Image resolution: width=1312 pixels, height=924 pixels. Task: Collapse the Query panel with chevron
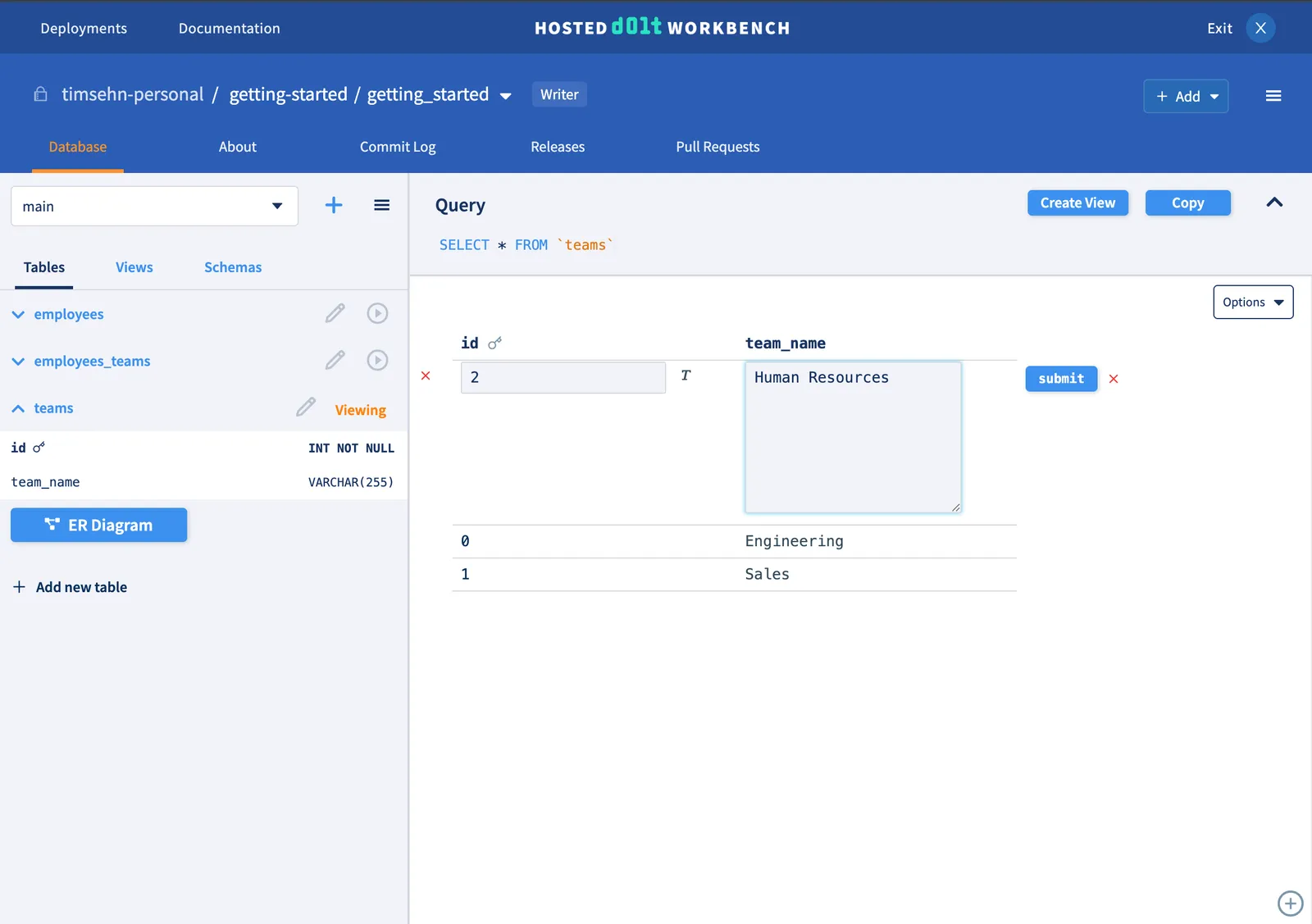click(1274, 203)
